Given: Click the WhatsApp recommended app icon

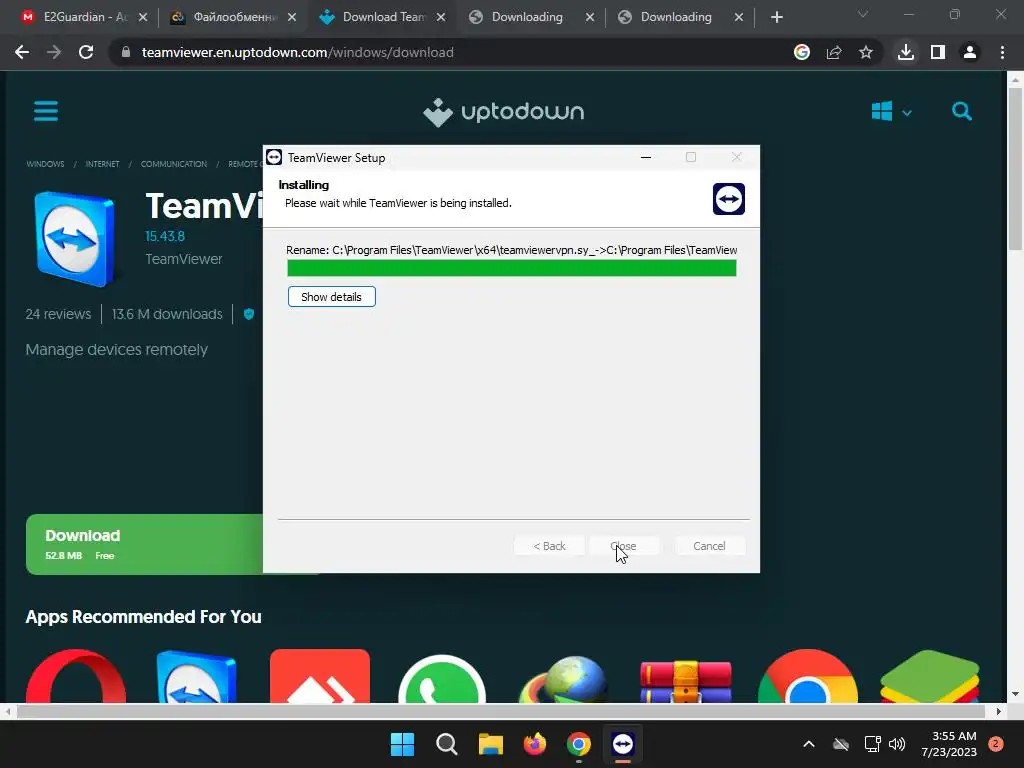Looking at the screenshot, I should (x=441, y=678).
